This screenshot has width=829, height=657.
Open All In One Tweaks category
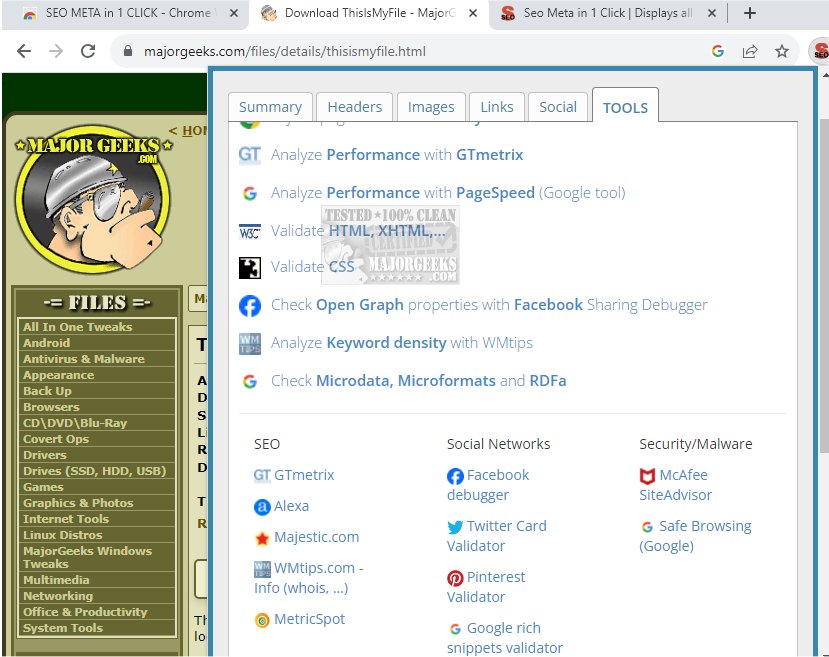tap(77, 327)
